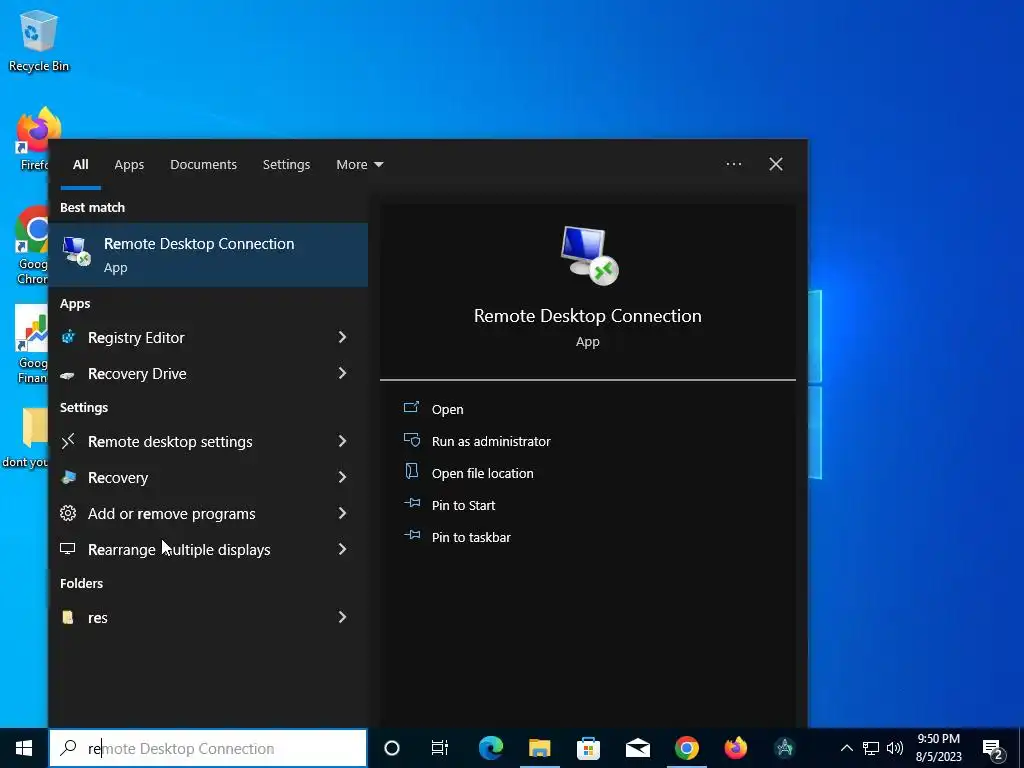Expand Add or remove programs chevron
Viewport: 1024px width, 768px height.
click(x=342, y=513)
